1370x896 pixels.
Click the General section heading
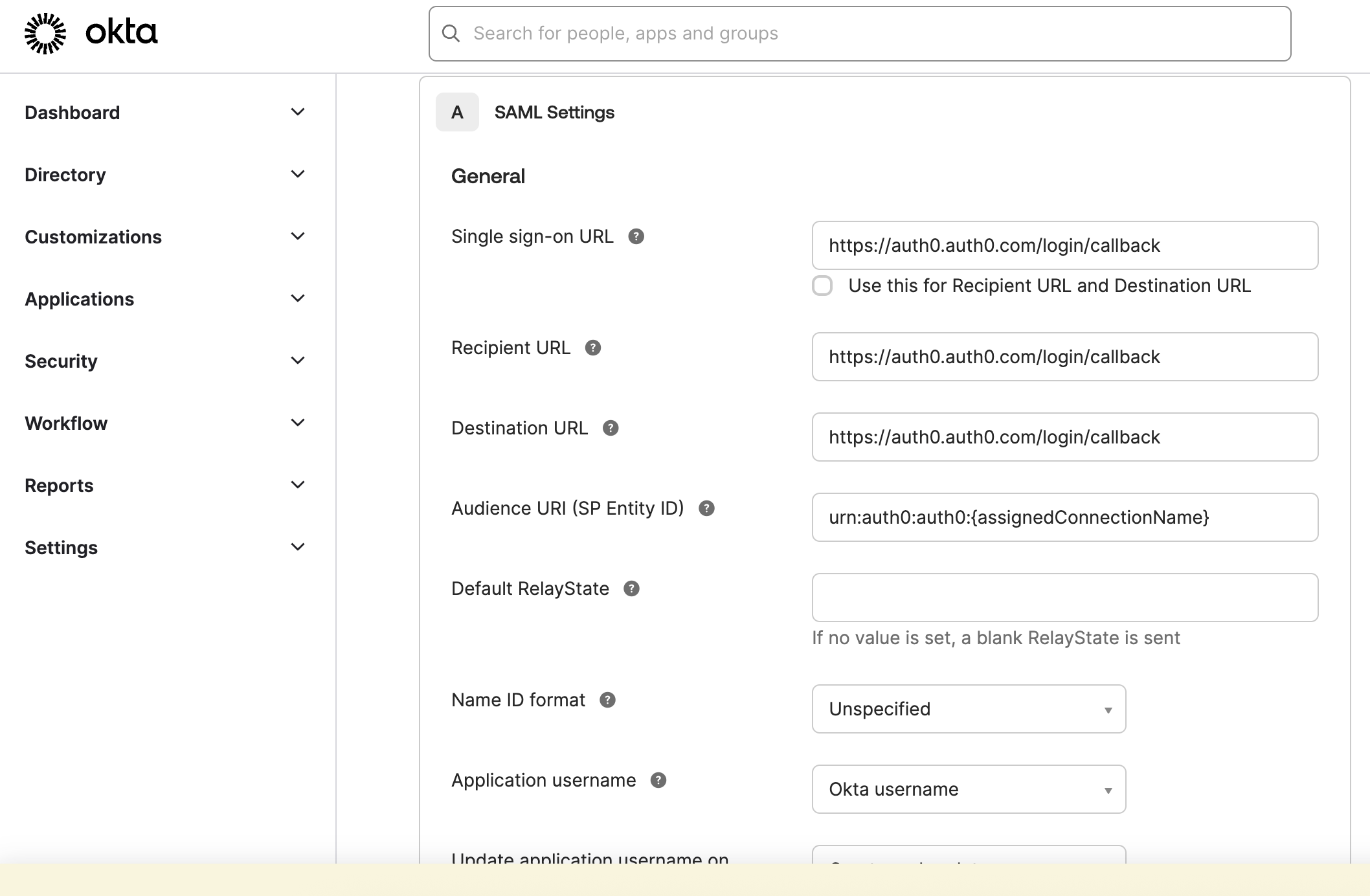pos(488,176)
